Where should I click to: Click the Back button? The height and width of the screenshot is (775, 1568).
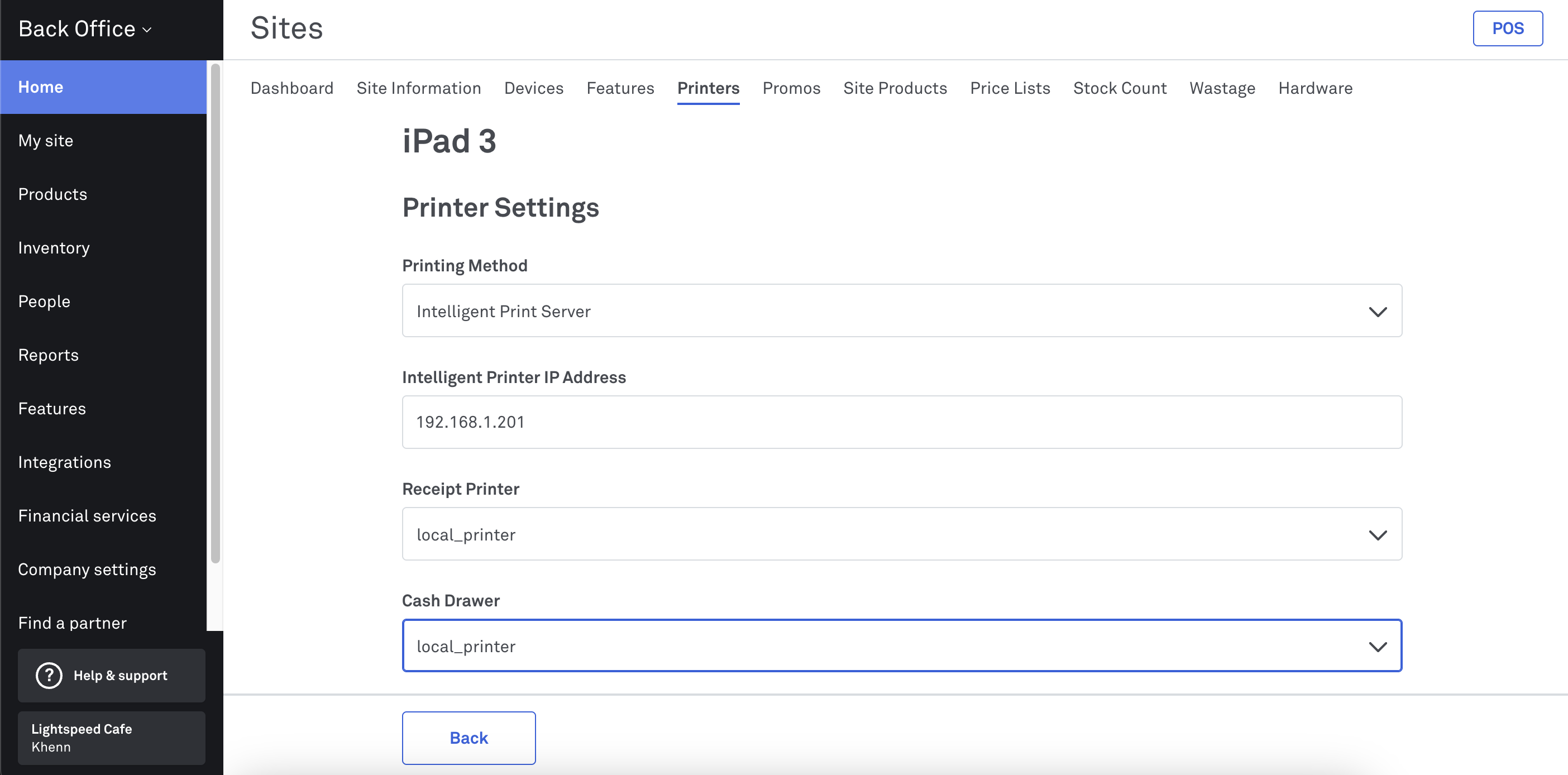pyautogui.click(x=469, y=738)
